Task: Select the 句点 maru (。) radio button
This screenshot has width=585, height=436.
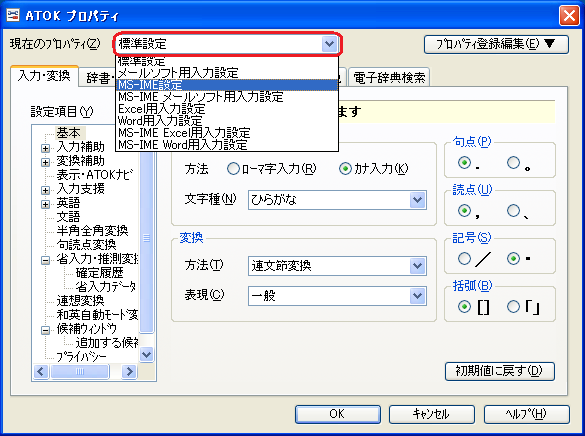Action: 513,163
